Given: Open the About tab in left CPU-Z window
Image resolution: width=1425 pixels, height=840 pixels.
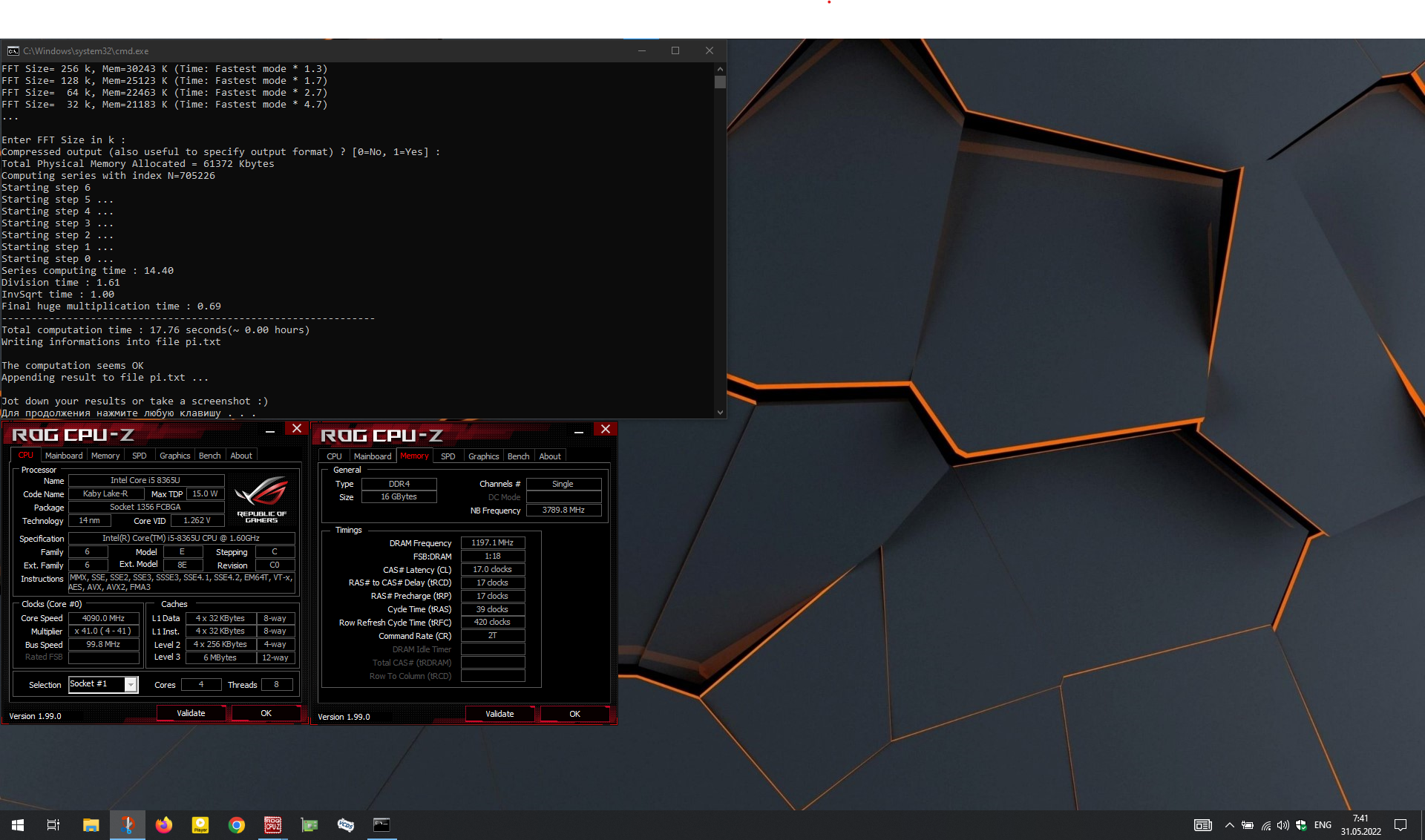Looking at the screenshot, I should click(x=241, y=456).
